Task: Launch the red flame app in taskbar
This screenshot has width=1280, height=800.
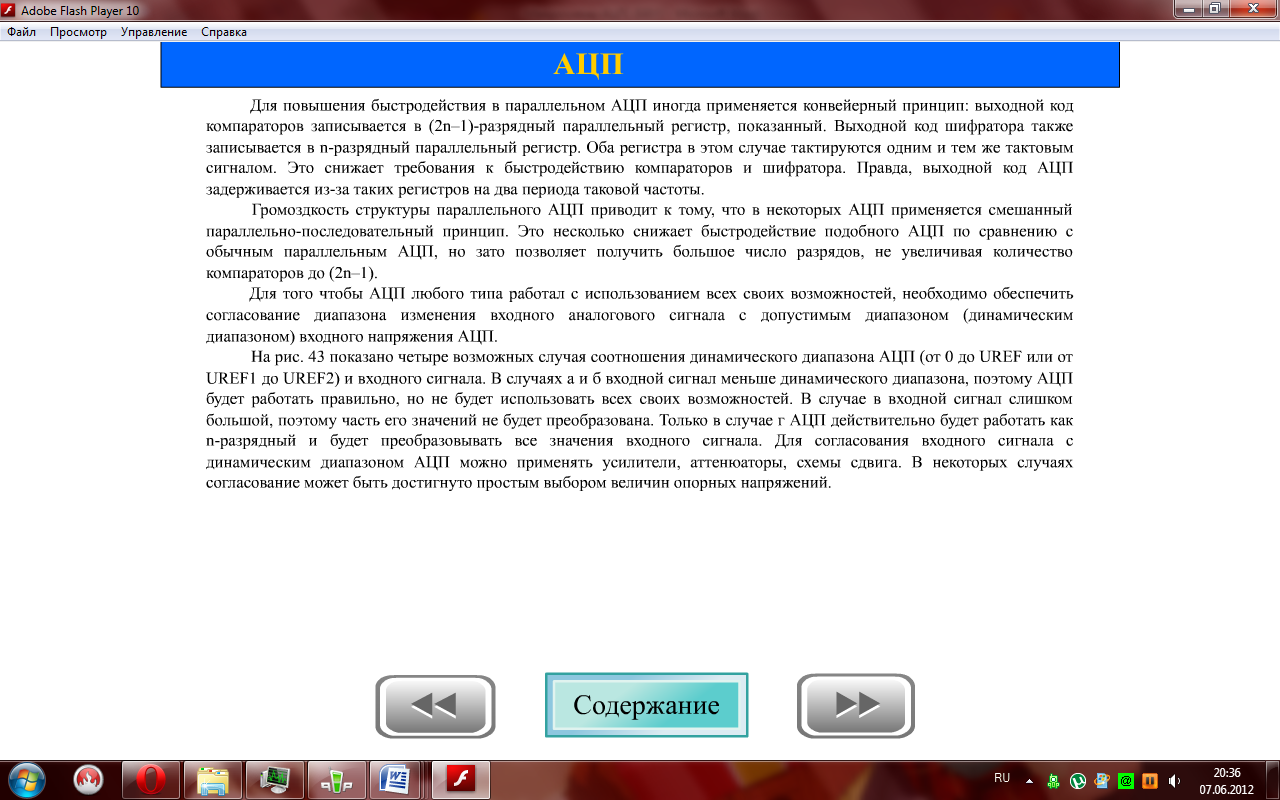Action: [88, 779]
